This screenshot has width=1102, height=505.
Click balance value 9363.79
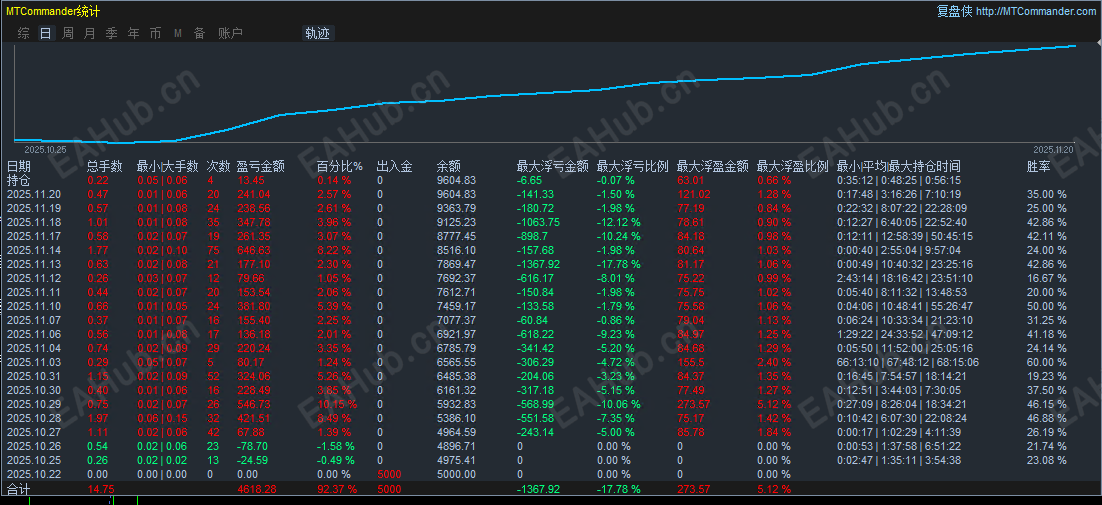[x=456, y=208]
